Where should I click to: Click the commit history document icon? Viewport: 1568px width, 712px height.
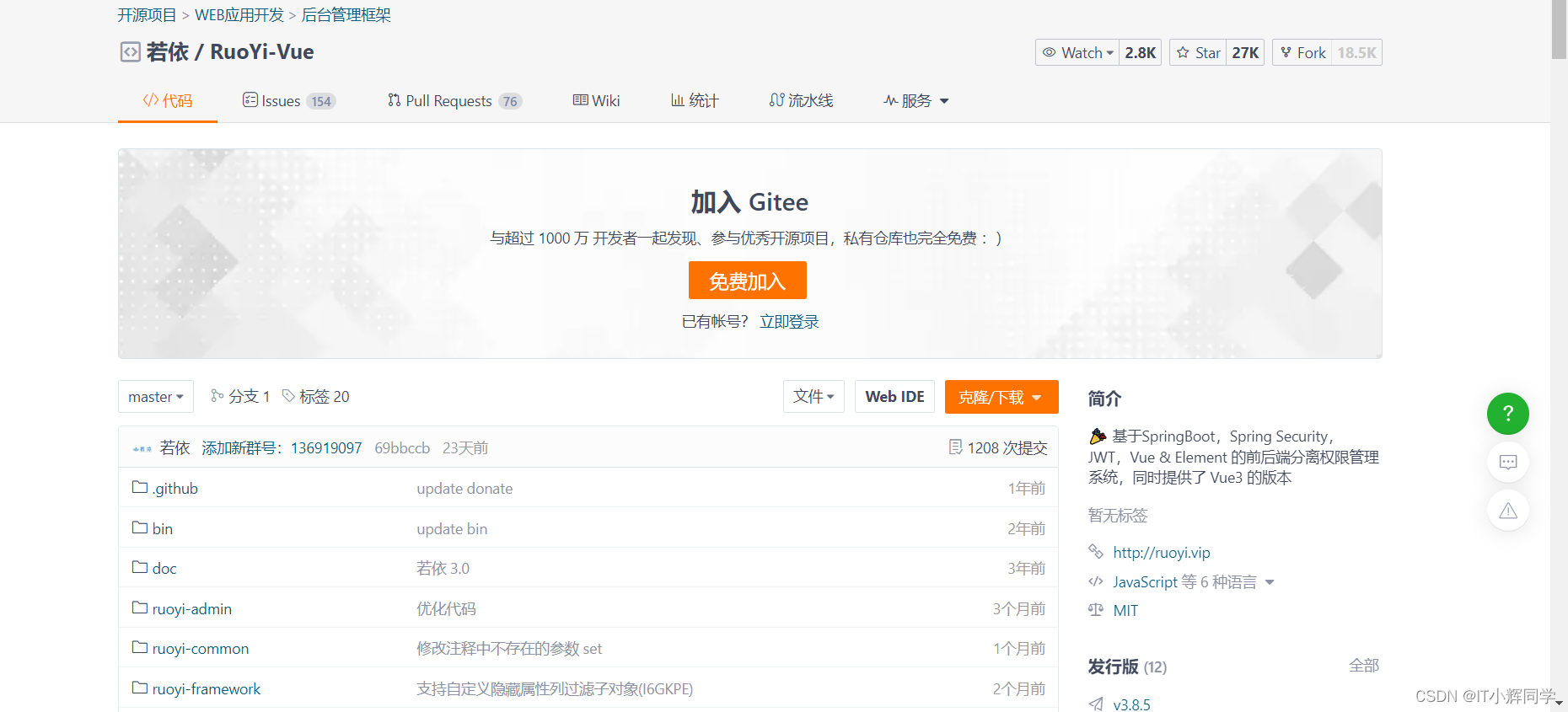click(955, 447)
